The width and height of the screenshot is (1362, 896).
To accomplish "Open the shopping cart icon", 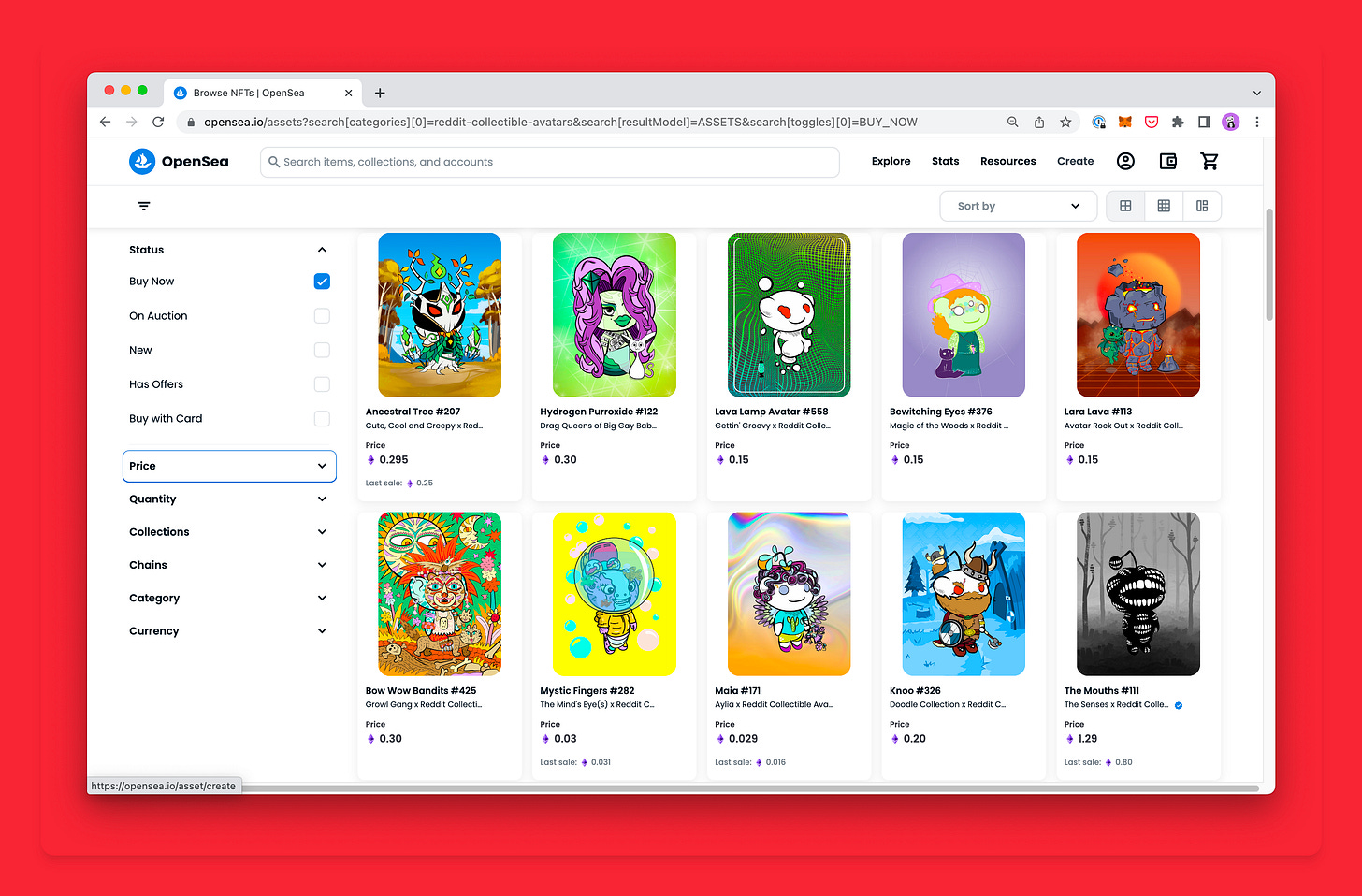I will pyautogui.click(x=1210, y=162).
